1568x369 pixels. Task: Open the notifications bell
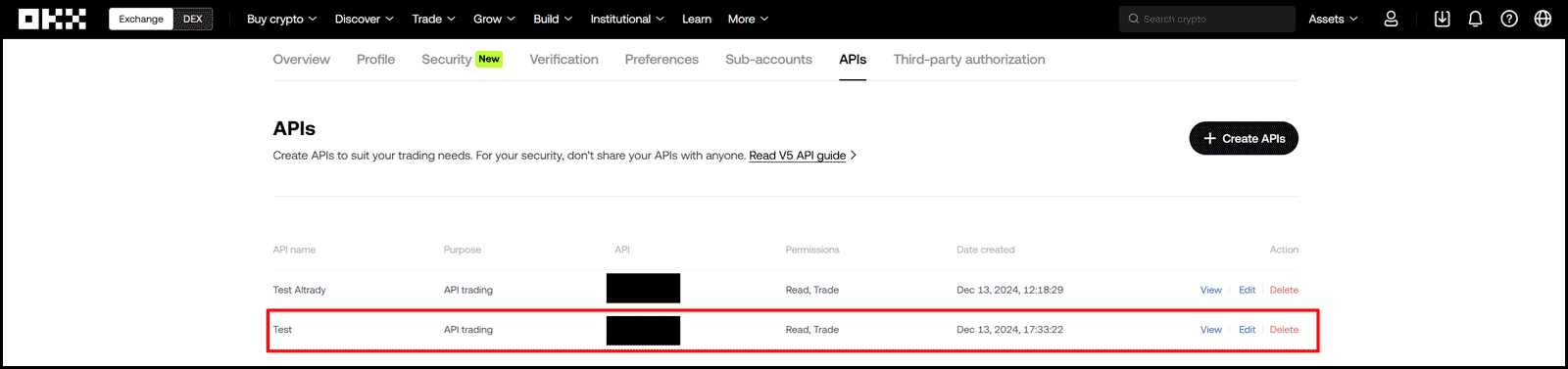coord(1475,19)
